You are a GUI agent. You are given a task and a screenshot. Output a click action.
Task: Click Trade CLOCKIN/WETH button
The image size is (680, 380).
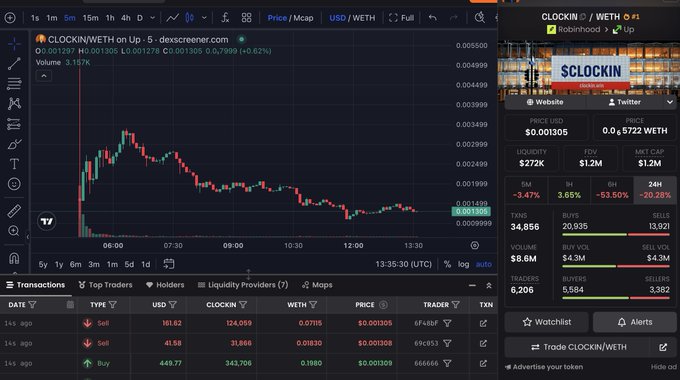tap(579, 347)
